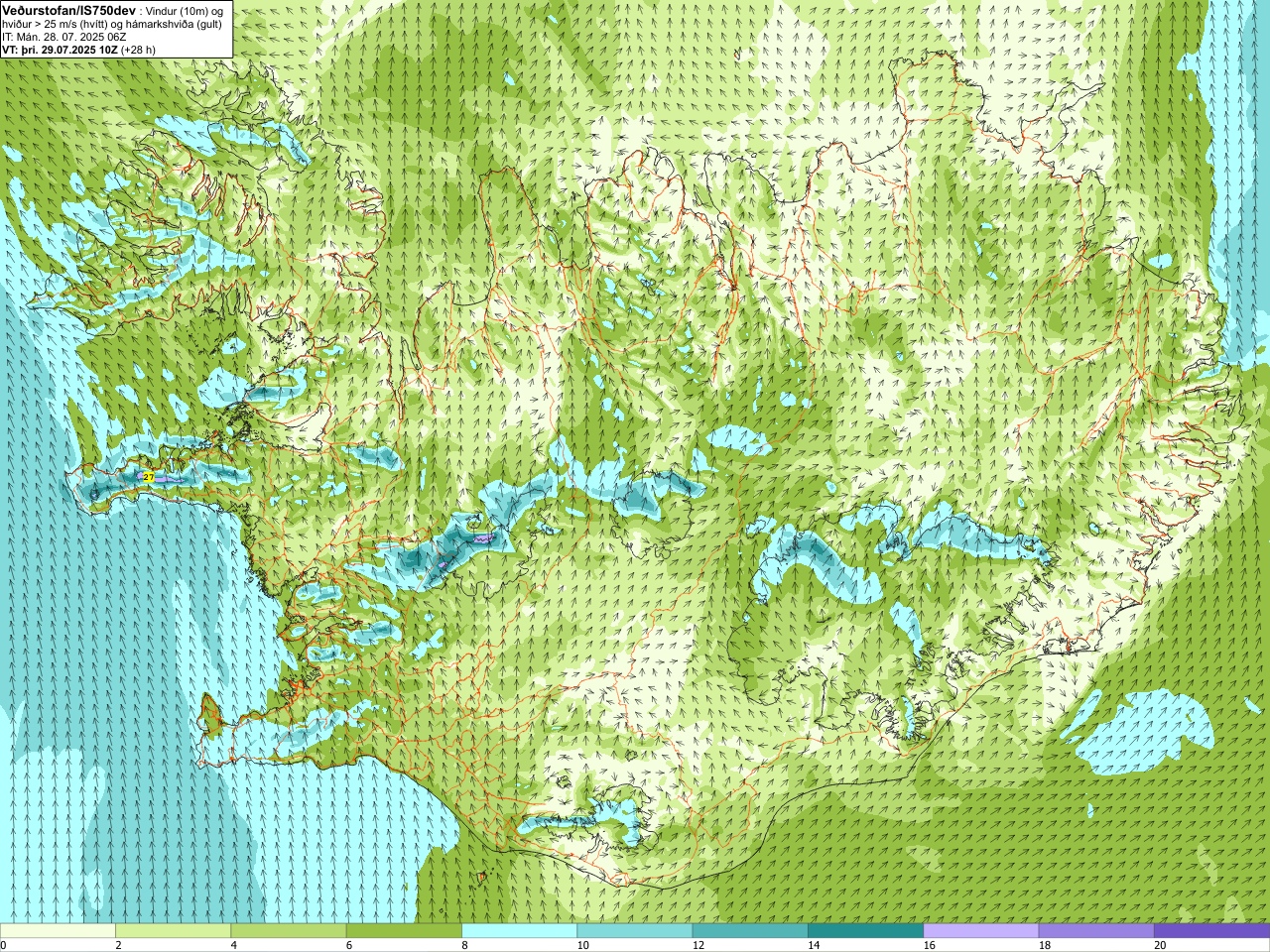
Task: Click the above-20 m/s deep purple swatch
Action: click(1211, 931)
